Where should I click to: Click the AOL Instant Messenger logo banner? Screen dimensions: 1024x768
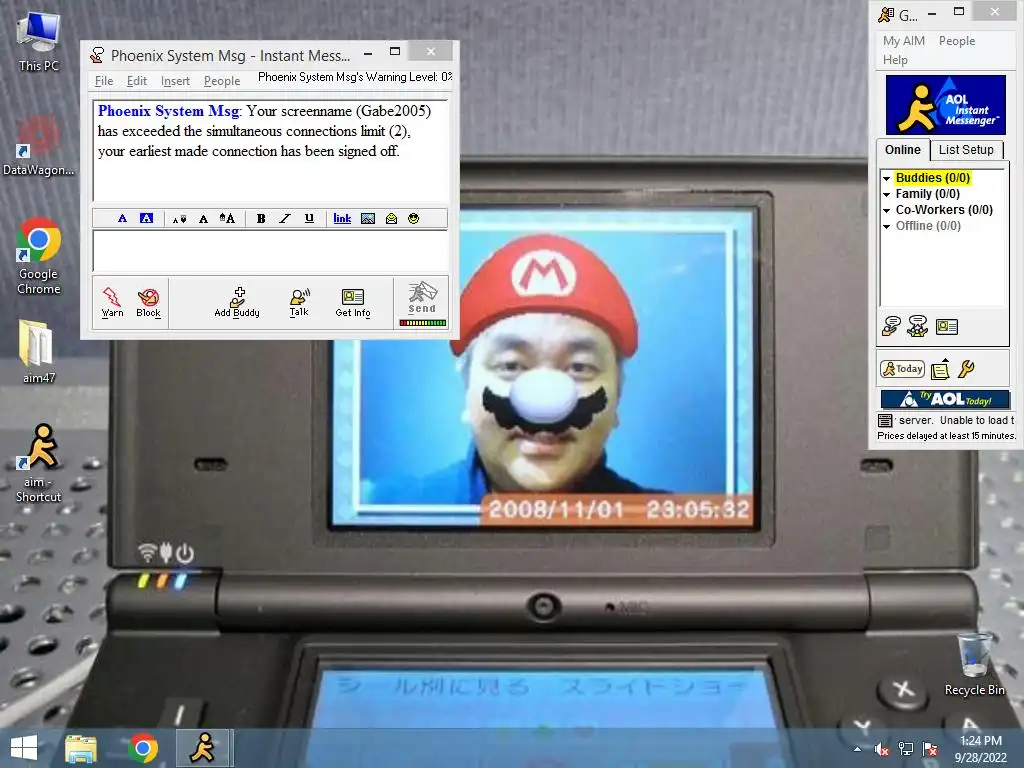(x=945, y=105)
